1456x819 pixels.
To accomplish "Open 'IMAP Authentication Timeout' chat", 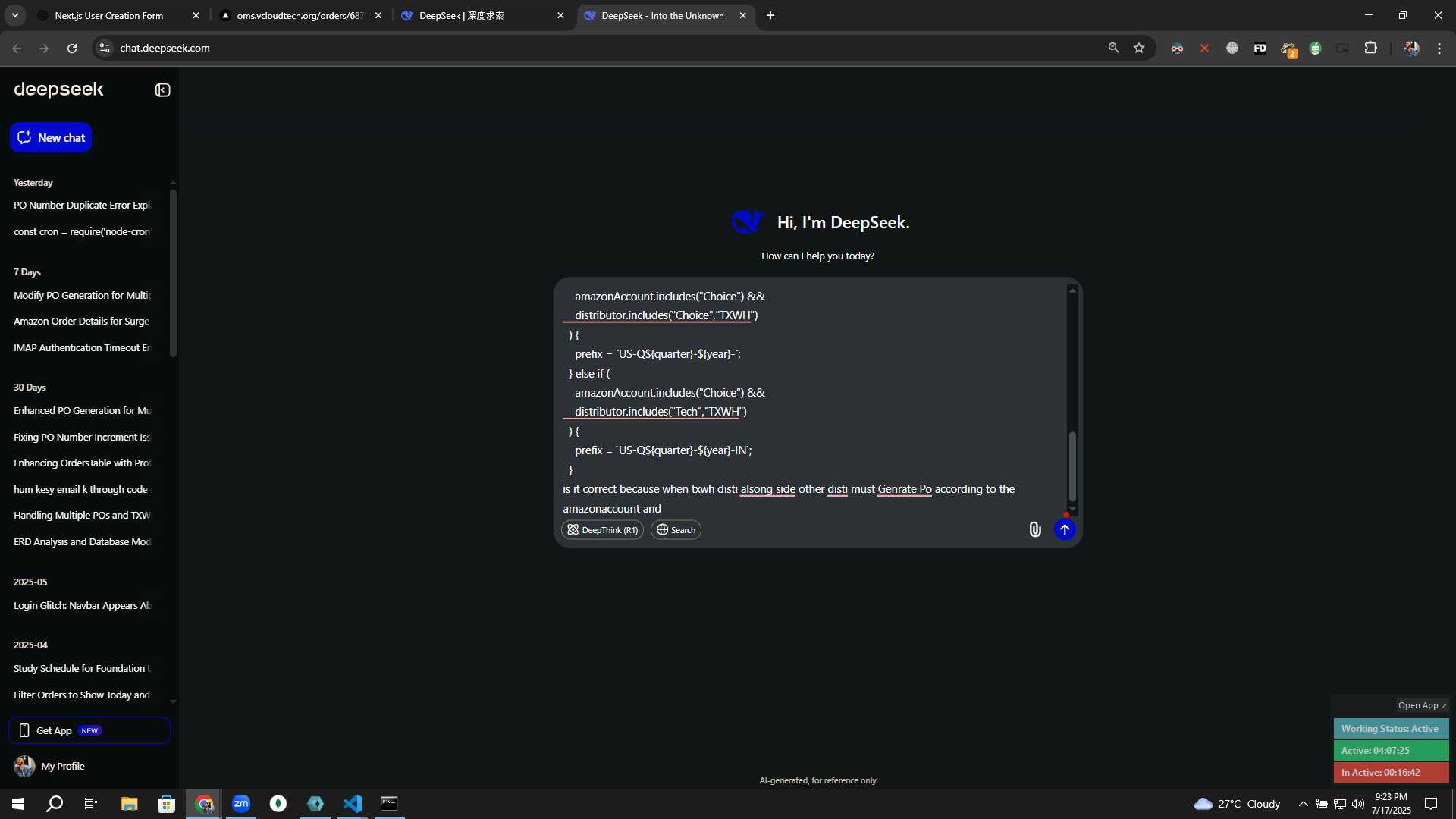I will pyautogui.click(x=82, y=347).
